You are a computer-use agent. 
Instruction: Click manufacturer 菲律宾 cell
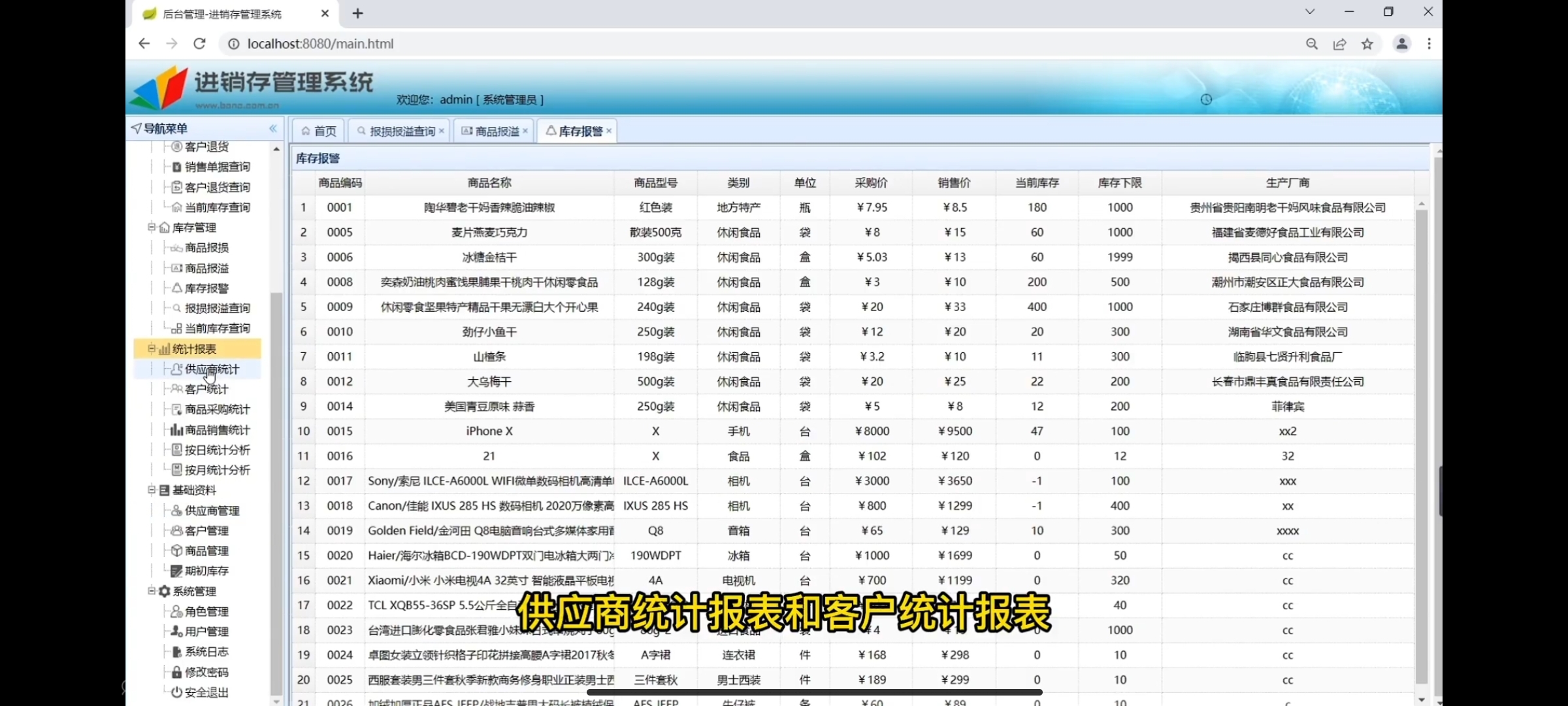[x=1287, y=406]
